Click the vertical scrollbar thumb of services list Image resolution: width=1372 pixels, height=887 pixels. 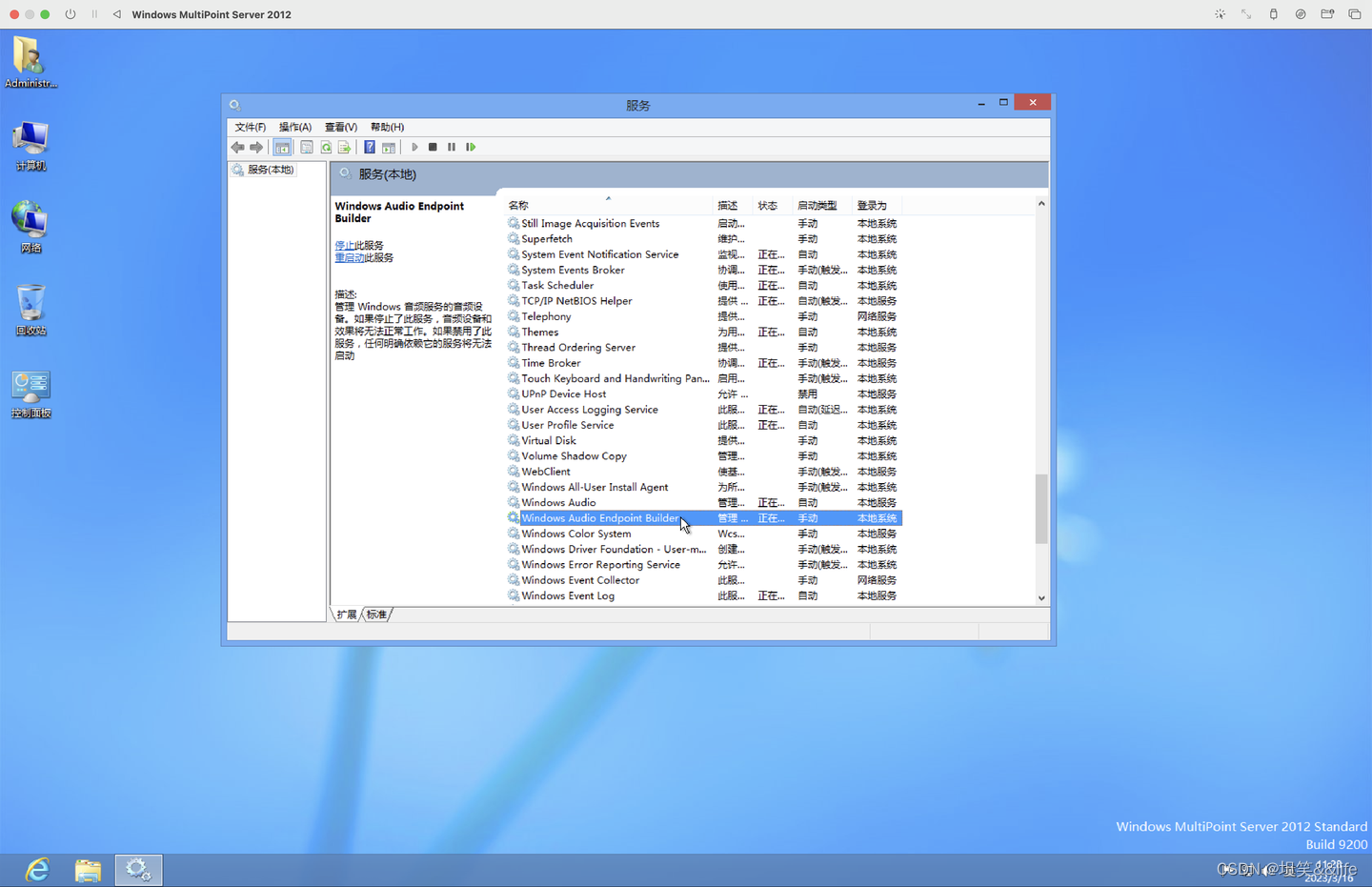point(1041,508)
